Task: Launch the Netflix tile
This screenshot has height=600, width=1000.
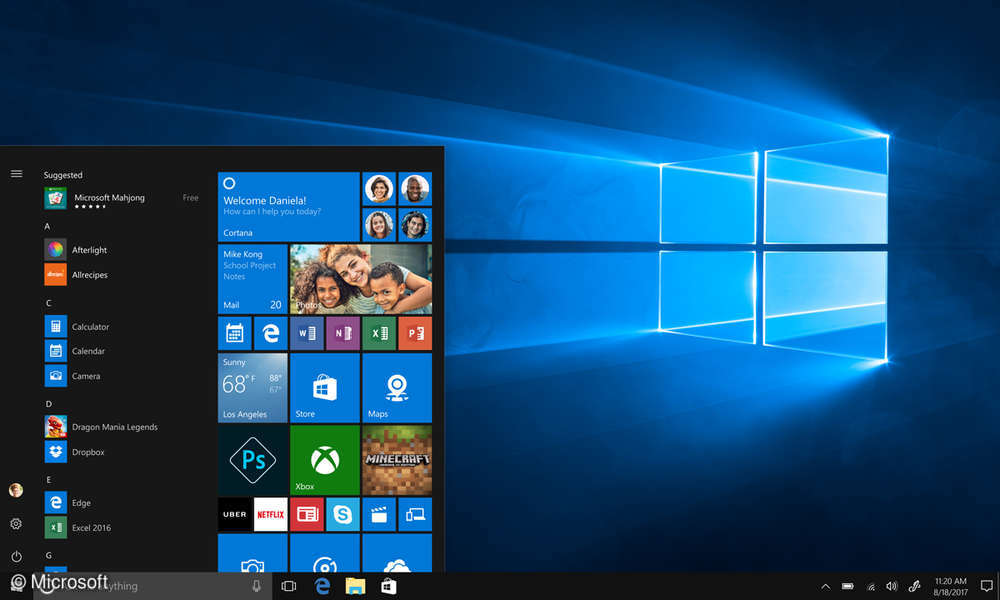Action: click(270, 514)
